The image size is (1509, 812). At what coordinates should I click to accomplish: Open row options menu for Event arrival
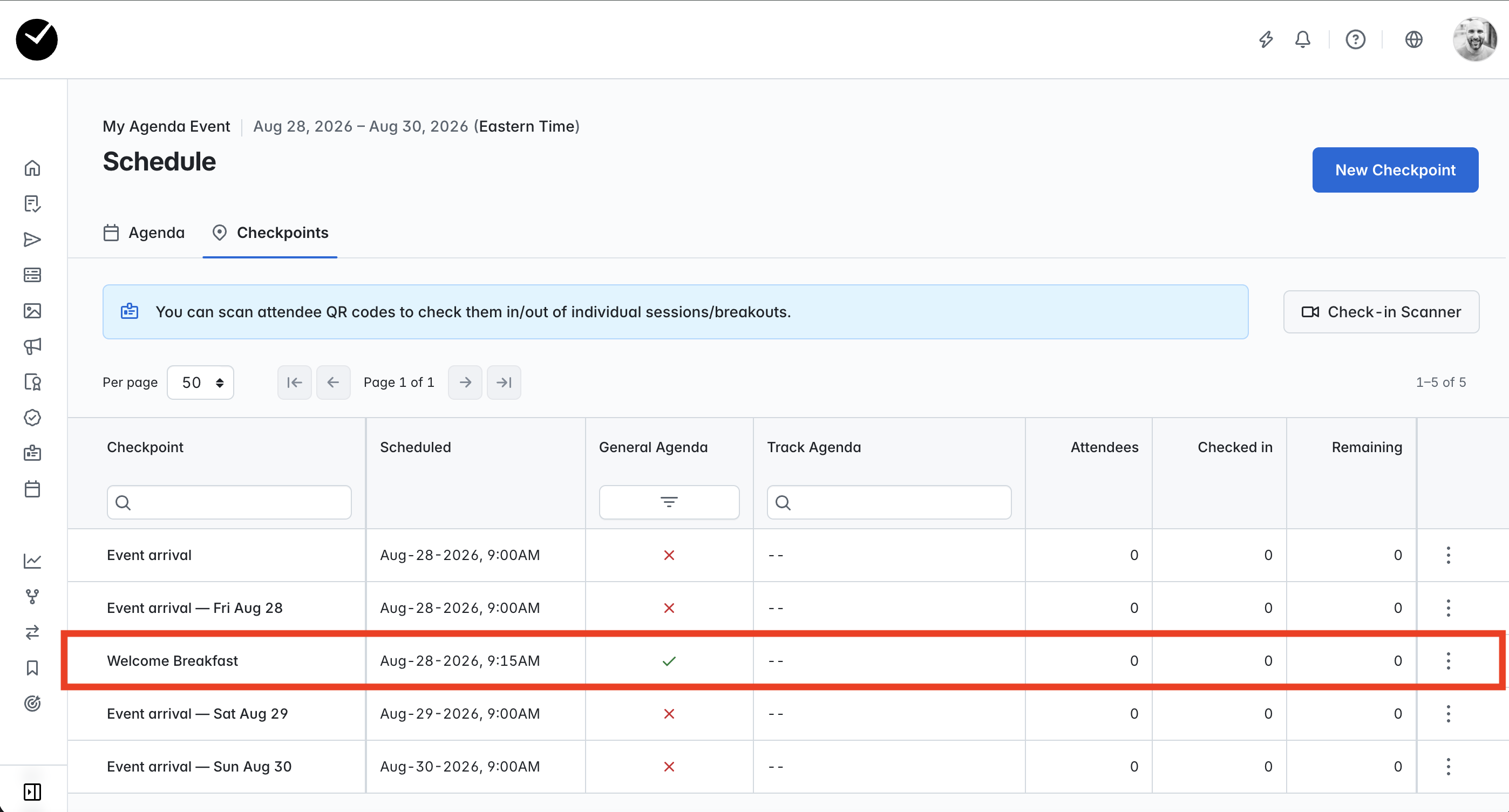pos(1448,555)
